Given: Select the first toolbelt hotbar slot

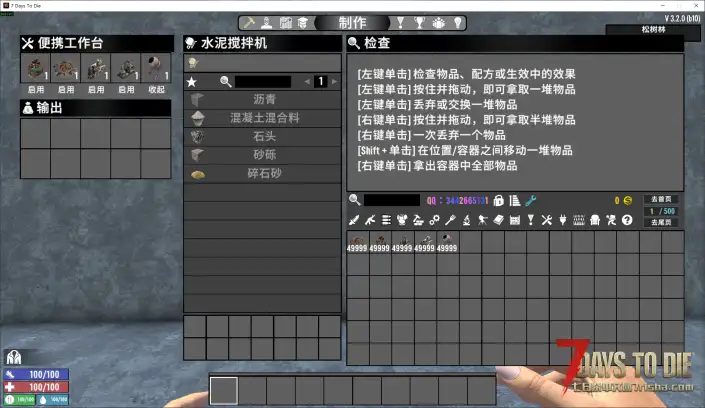Looking at the screenshot, I should (x=223, y=390).
